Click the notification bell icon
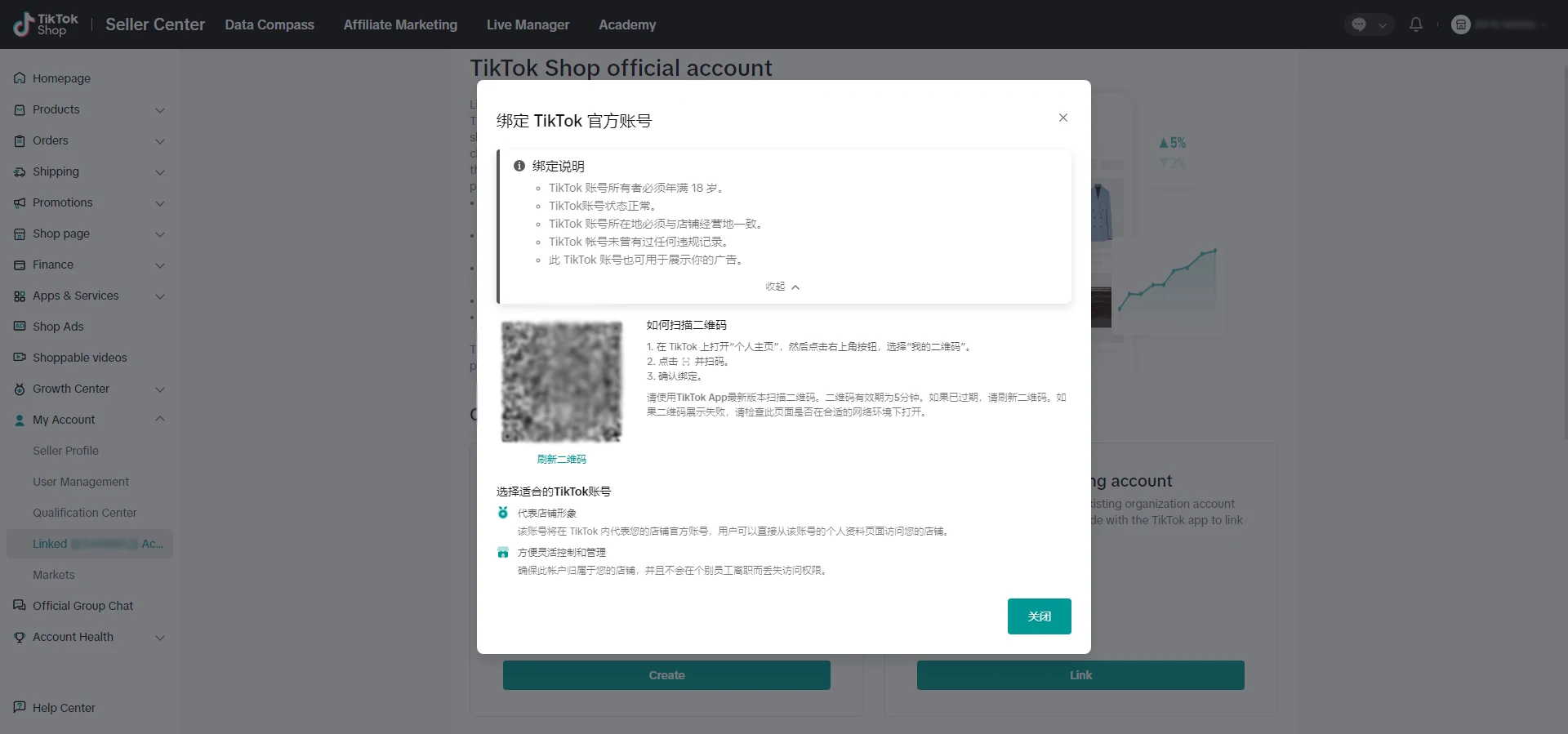The image size is (1568, 734). pos(1416,24)
